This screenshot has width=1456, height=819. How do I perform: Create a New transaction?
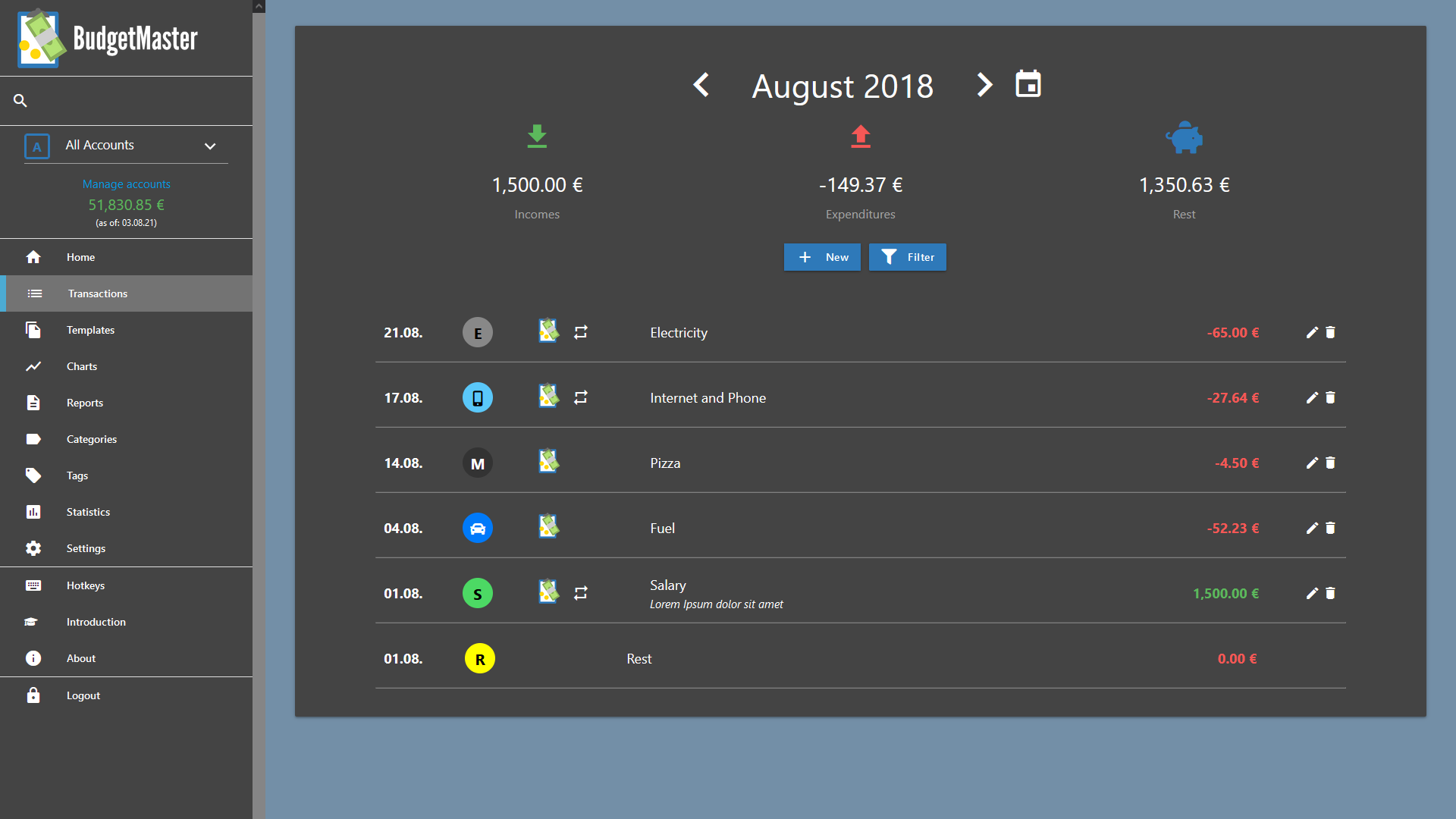click(x=822, y=258)
